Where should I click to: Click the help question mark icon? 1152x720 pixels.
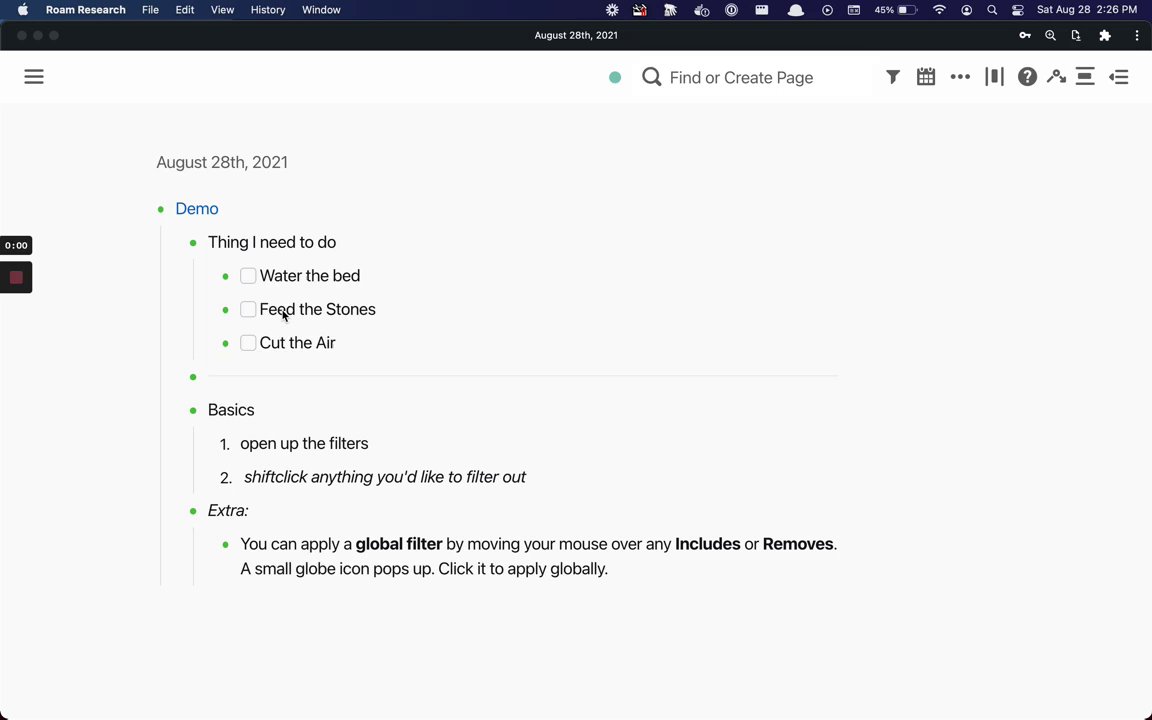pyautogui.click(x=1027, y=77)
